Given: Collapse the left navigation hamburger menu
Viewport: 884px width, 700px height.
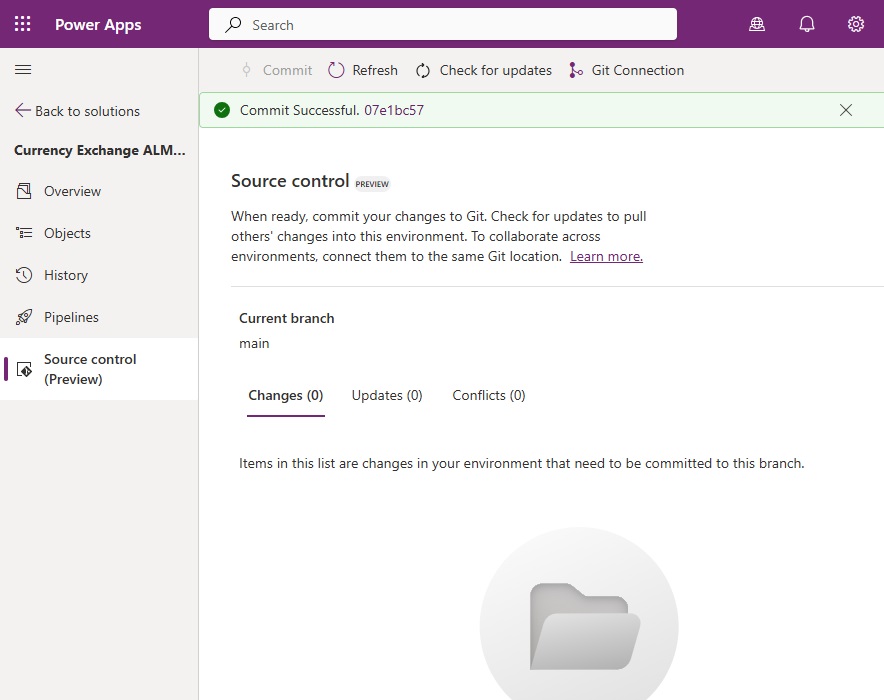Looking at the screenshot, I should 23,70.
